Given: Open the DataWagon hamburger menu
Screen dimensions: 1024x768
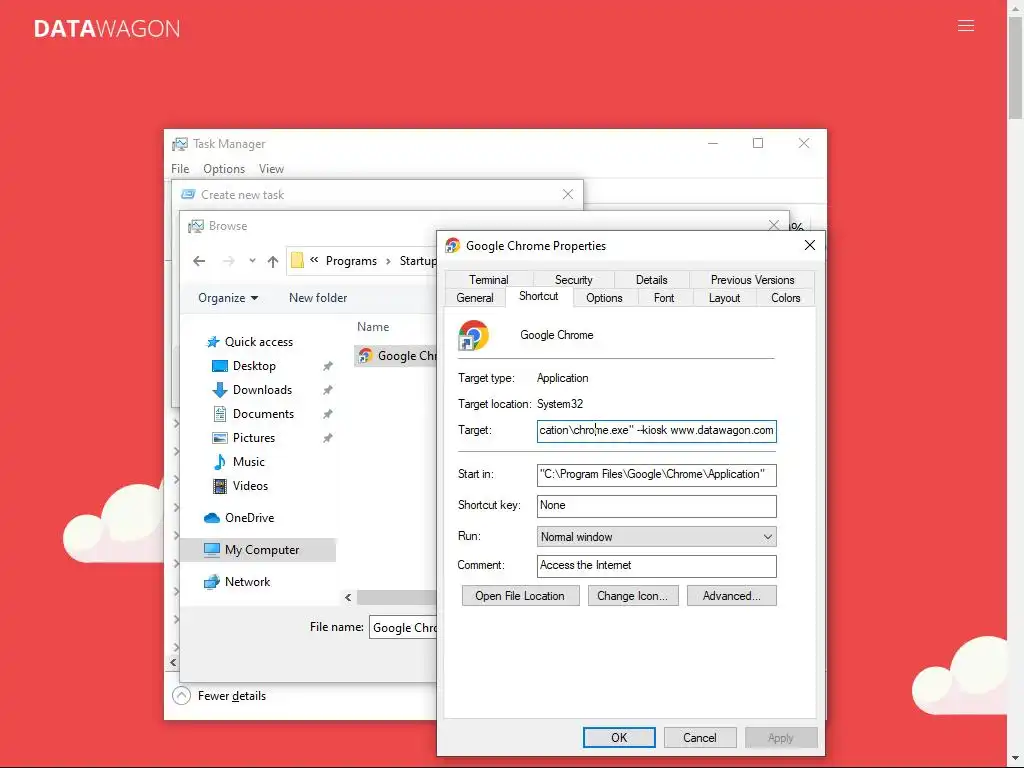Looking at the screenshot, I should pos(966,26).
